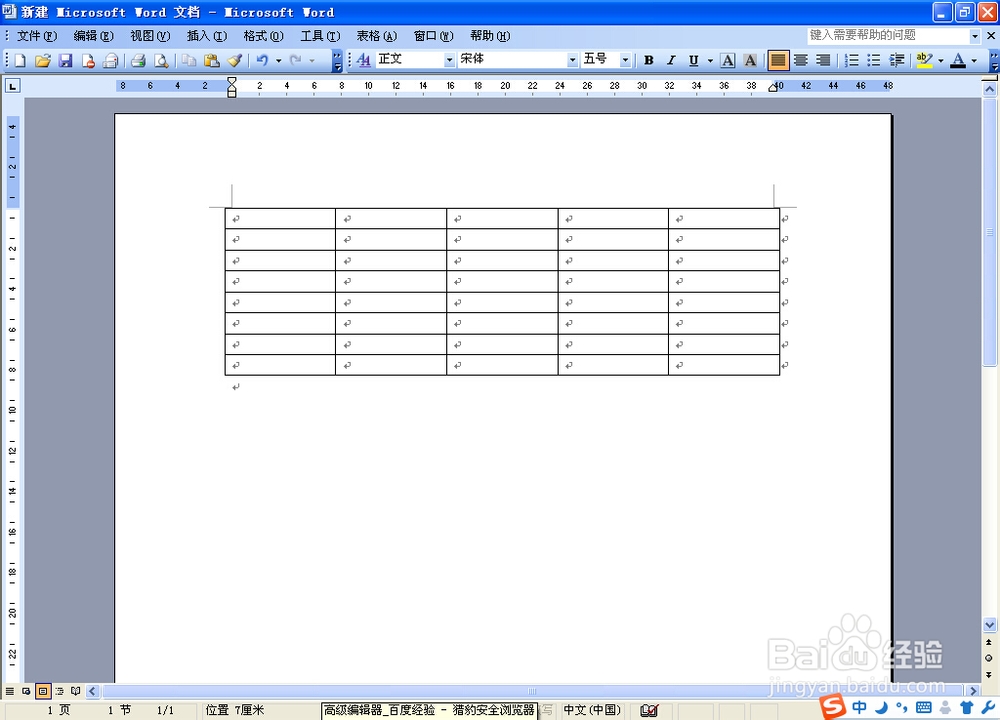Open highlight color dropdown arrow
The width and height of the screenshot is (1000, 720).
point(941,61)
